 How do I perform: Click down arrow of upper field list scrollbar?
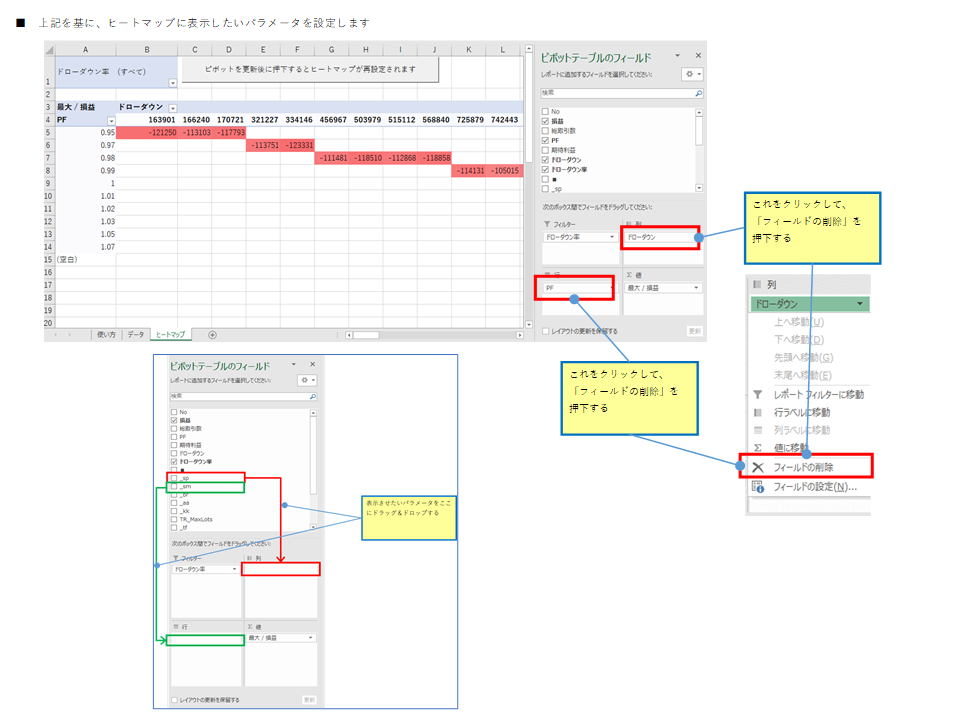[x=699, y=188]
